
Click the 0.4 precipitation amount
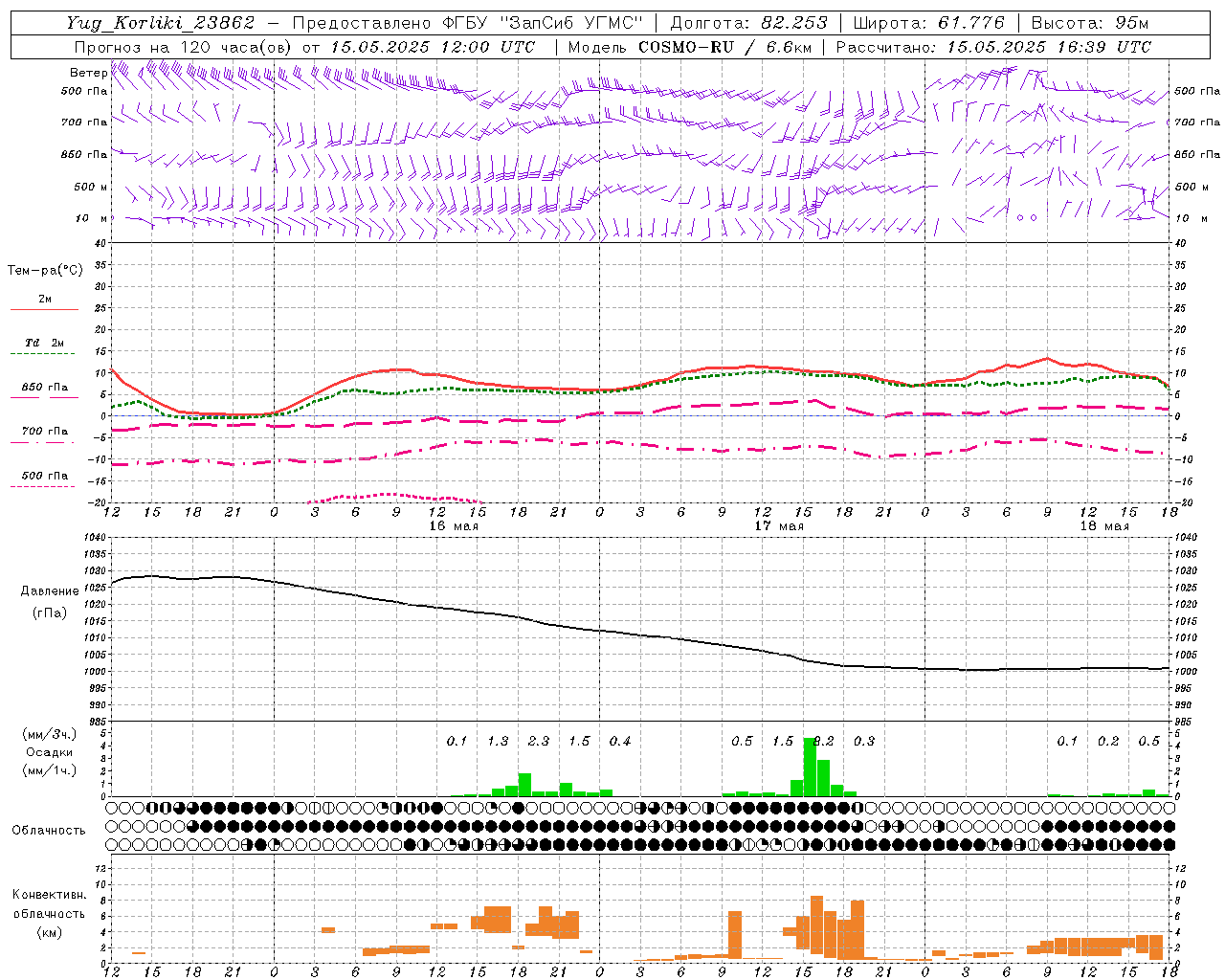click(x=620, y=742)
